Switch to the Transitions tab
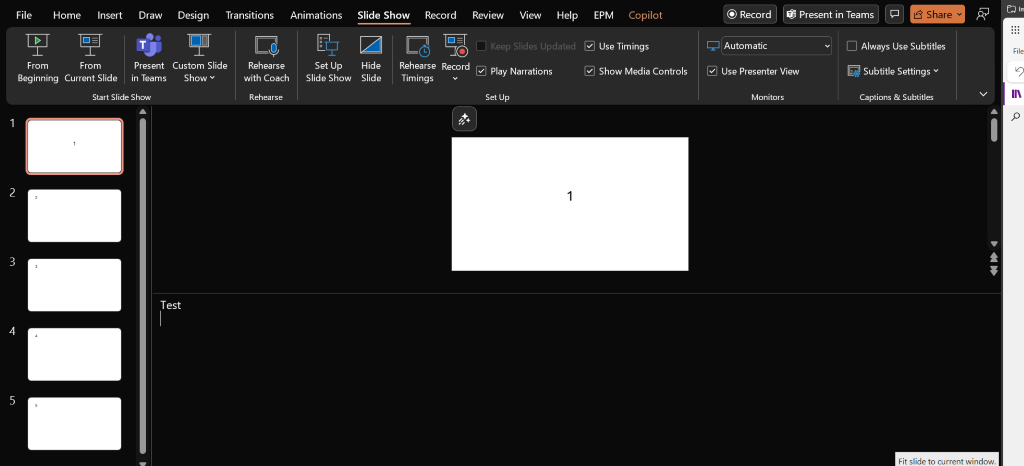 coord(251,15)
